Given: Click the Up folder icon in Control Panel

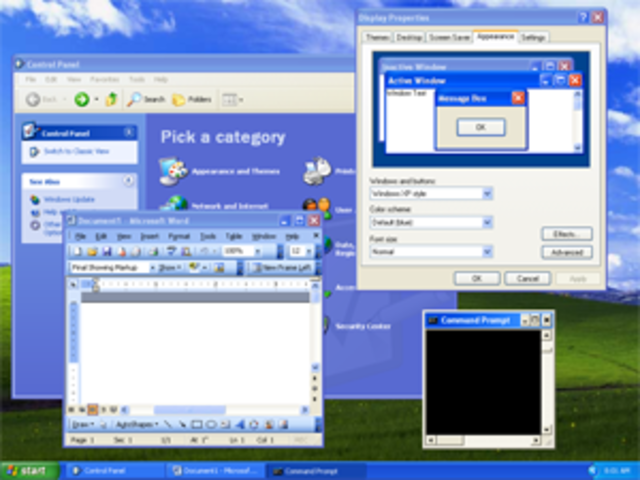Looking at the screenshot, I should [x=111, y=99].
